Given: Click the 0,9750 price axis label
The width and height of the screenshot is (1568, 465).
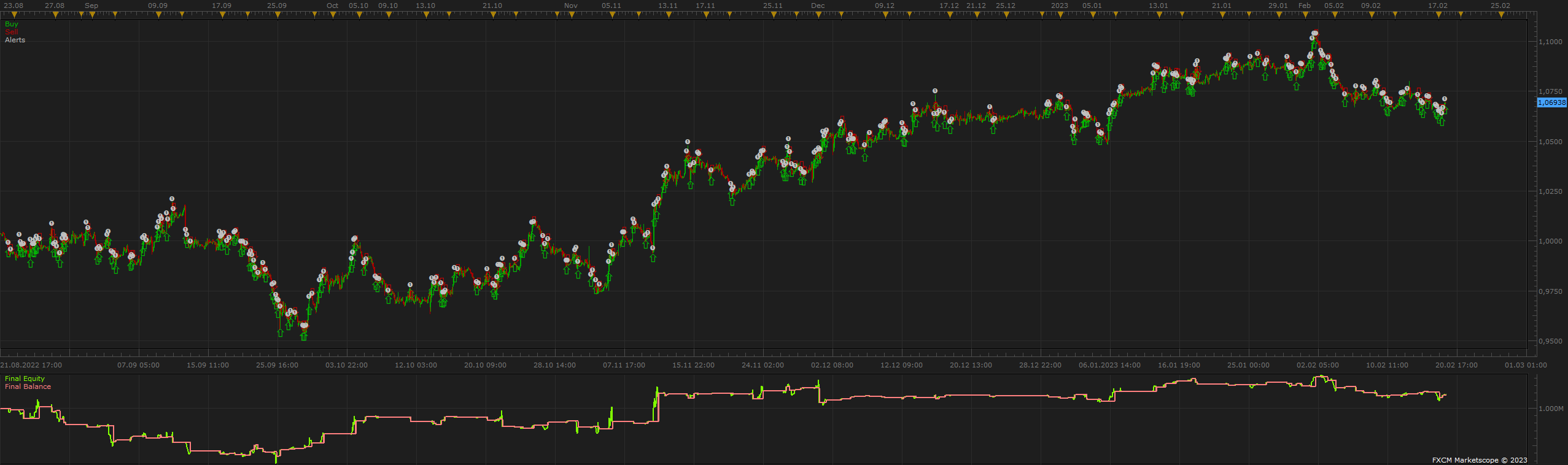Looking at the screenshot, I should 1551,291.
